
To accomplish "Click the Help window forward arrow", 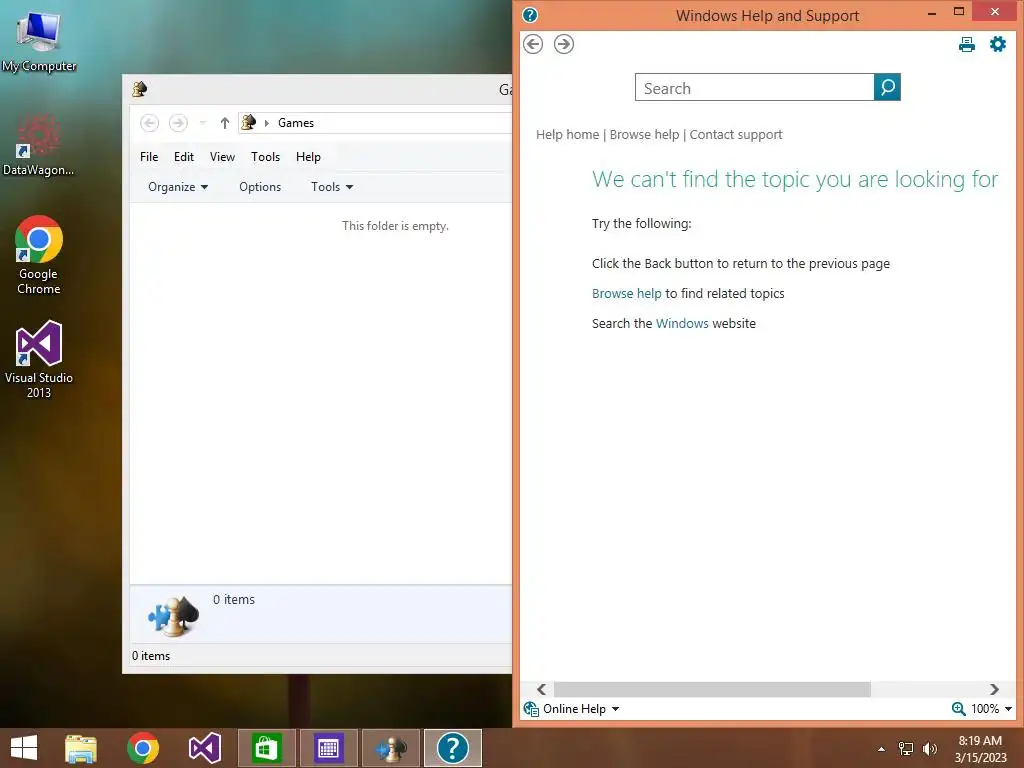I will [x=564, y=44].
